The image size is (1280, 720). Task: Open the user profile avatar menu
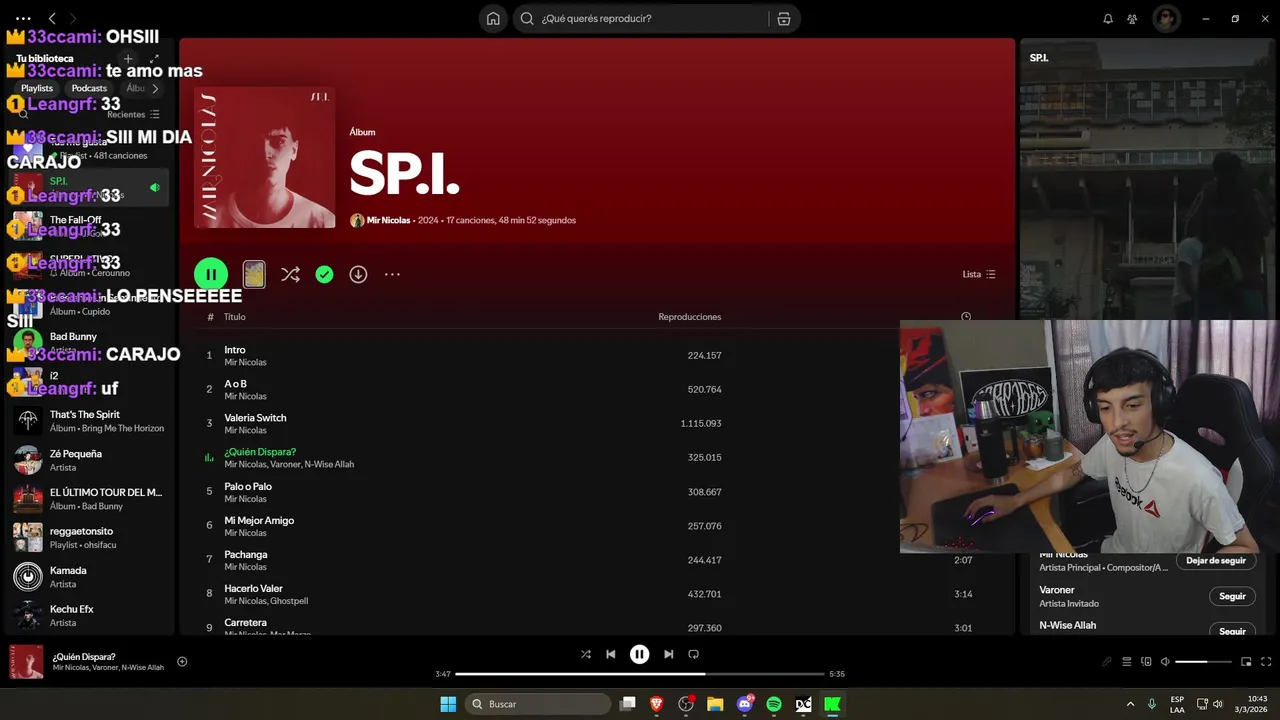click(1166, 18)
